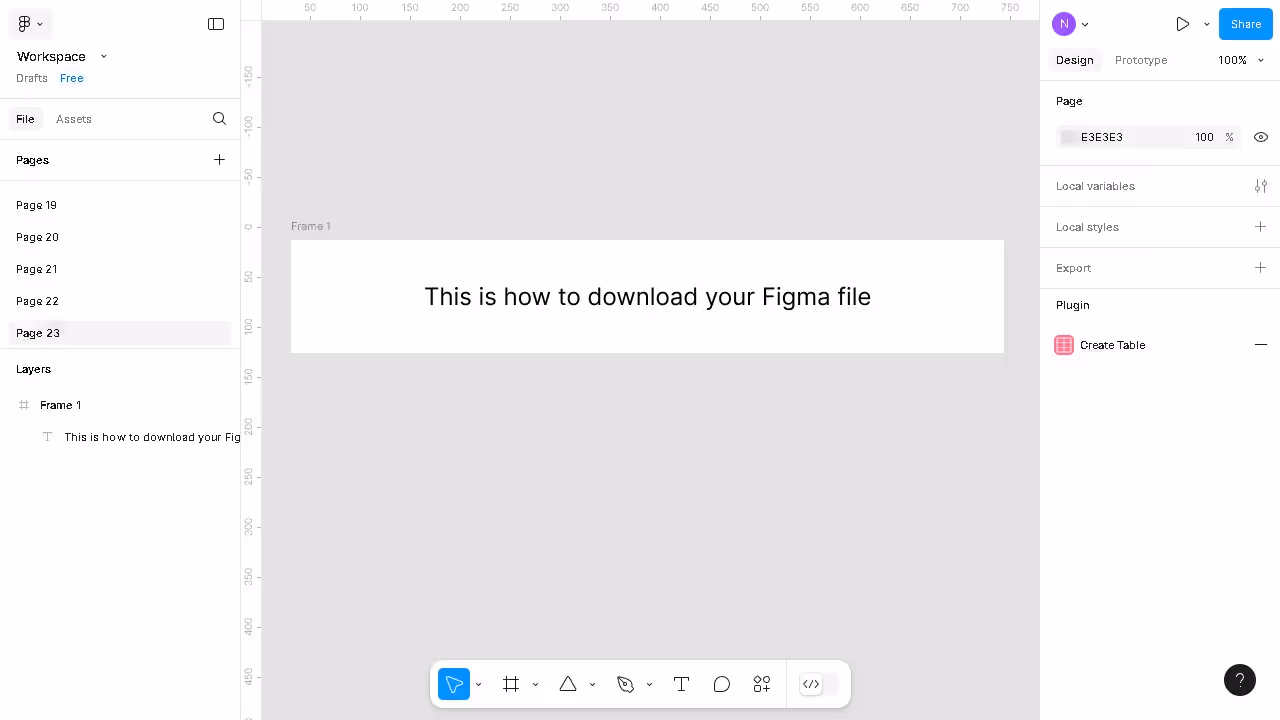The image size is (1280, 720).
Task: Click the Share button
Action: pos(1246,24)
